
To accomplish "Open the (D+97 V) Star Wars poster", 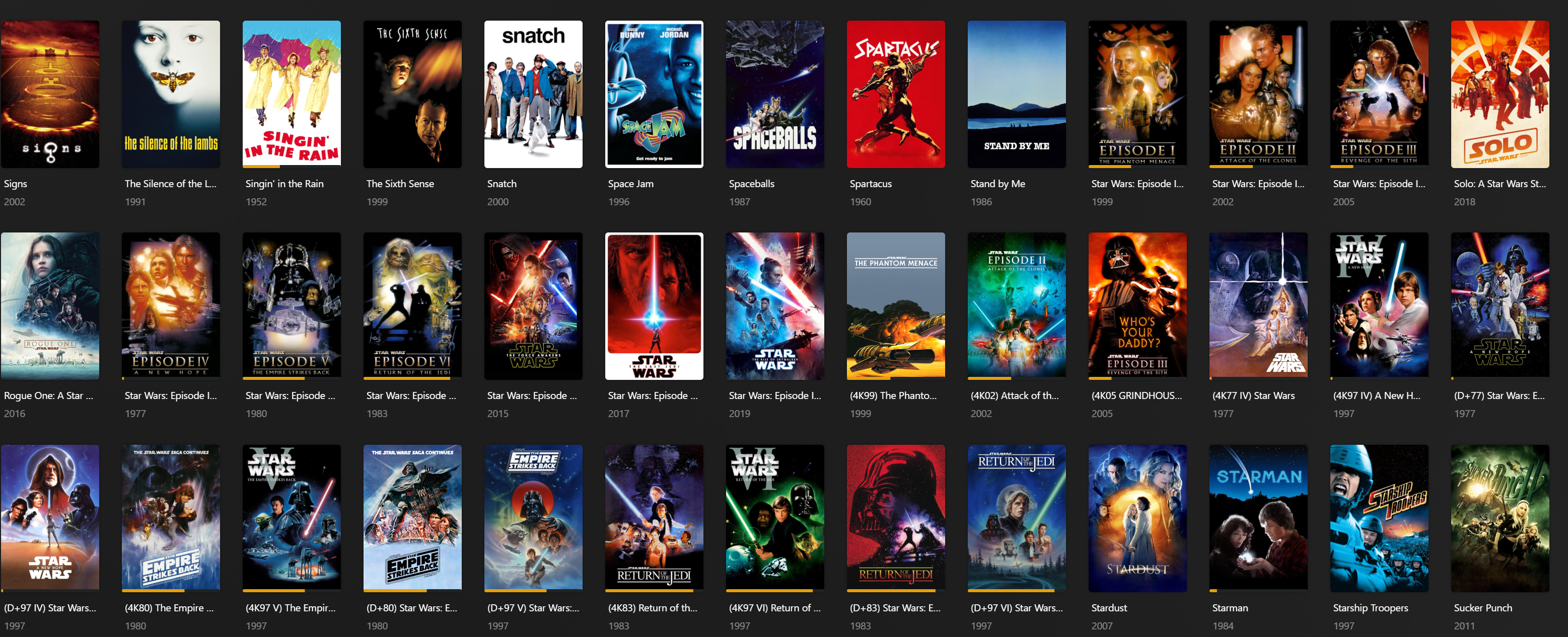I will pyautogui.click(x=533, y=518).
